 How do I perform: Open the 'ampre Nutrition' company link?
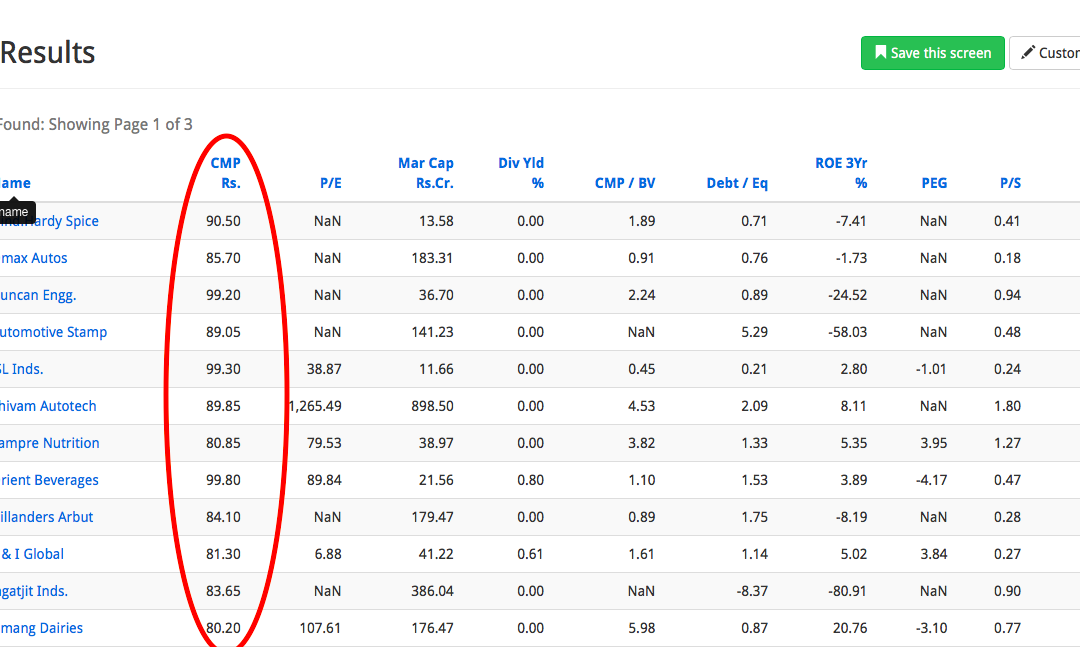50,443
